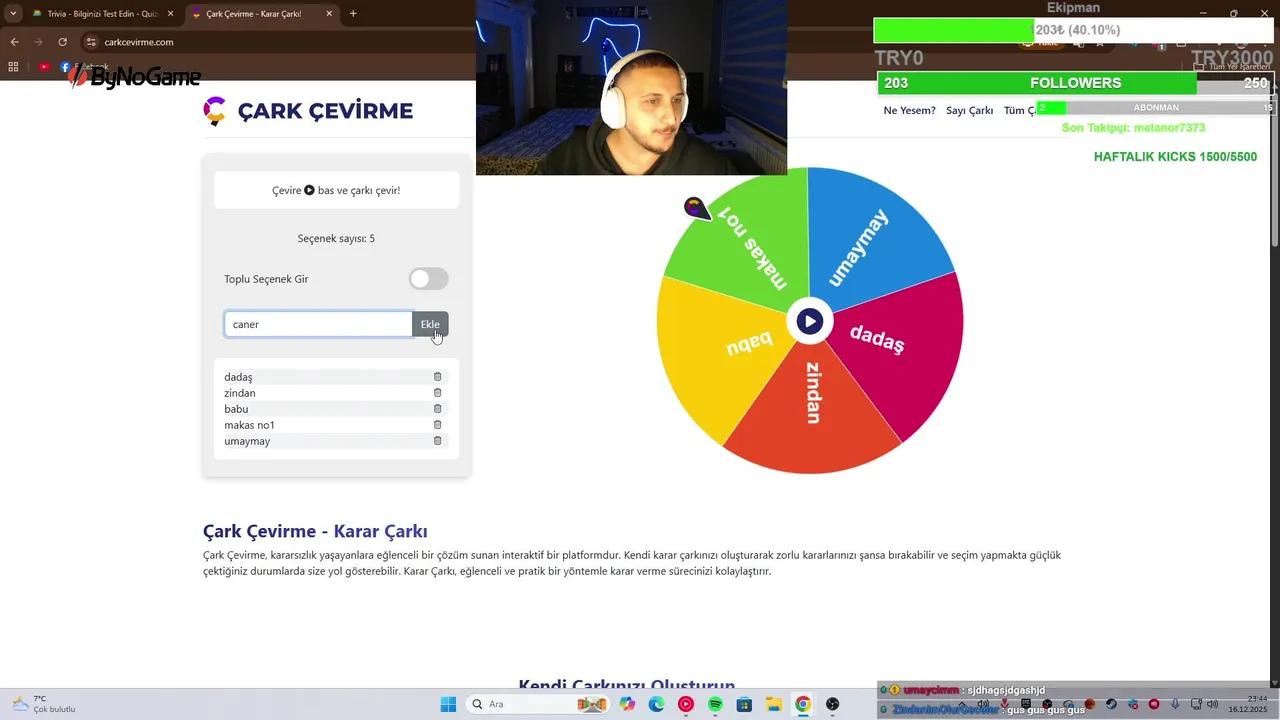Viewport: 1280px width, 720px height.
Task: Click the address bar URL carkcevirme.com
Action: coord(139,42)
